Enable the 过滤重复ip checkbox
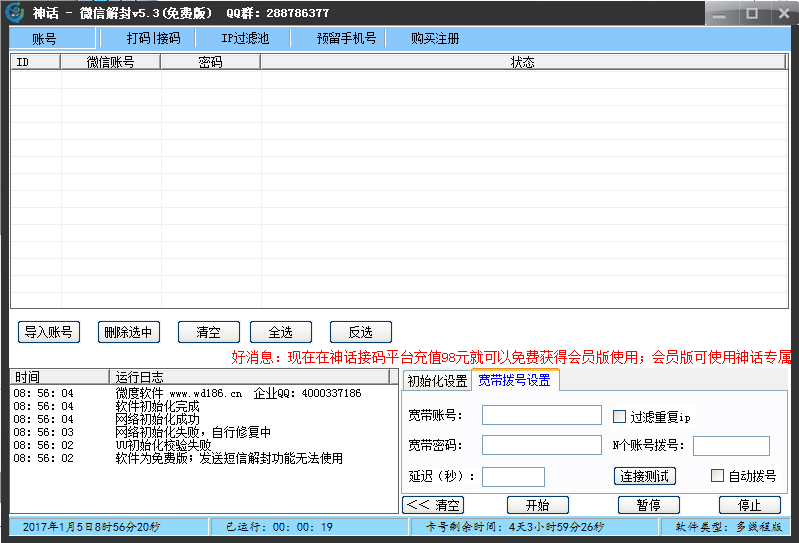799x543 pixels. 619,417
